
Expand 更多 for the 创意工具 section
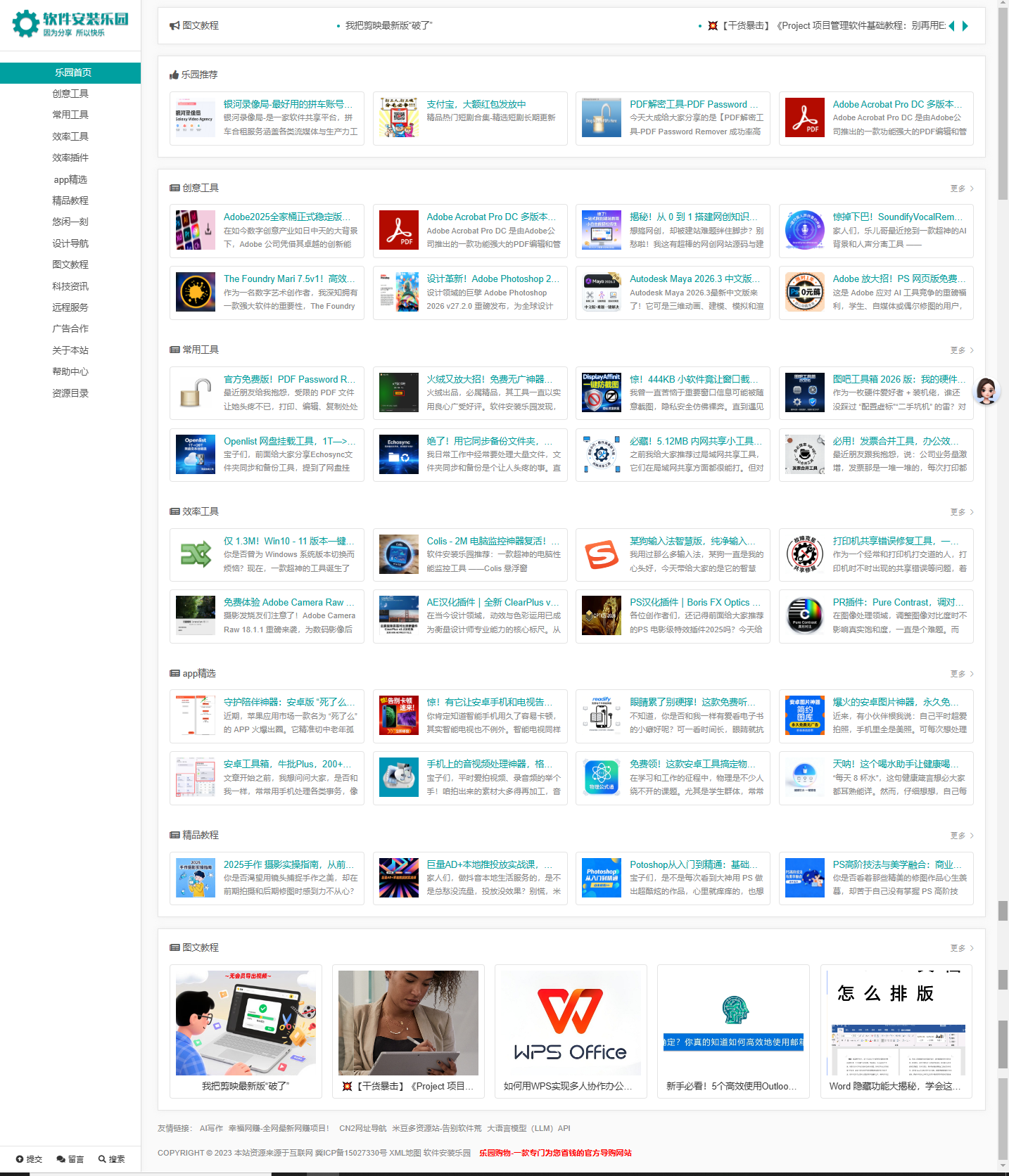[x=961, y=188]
